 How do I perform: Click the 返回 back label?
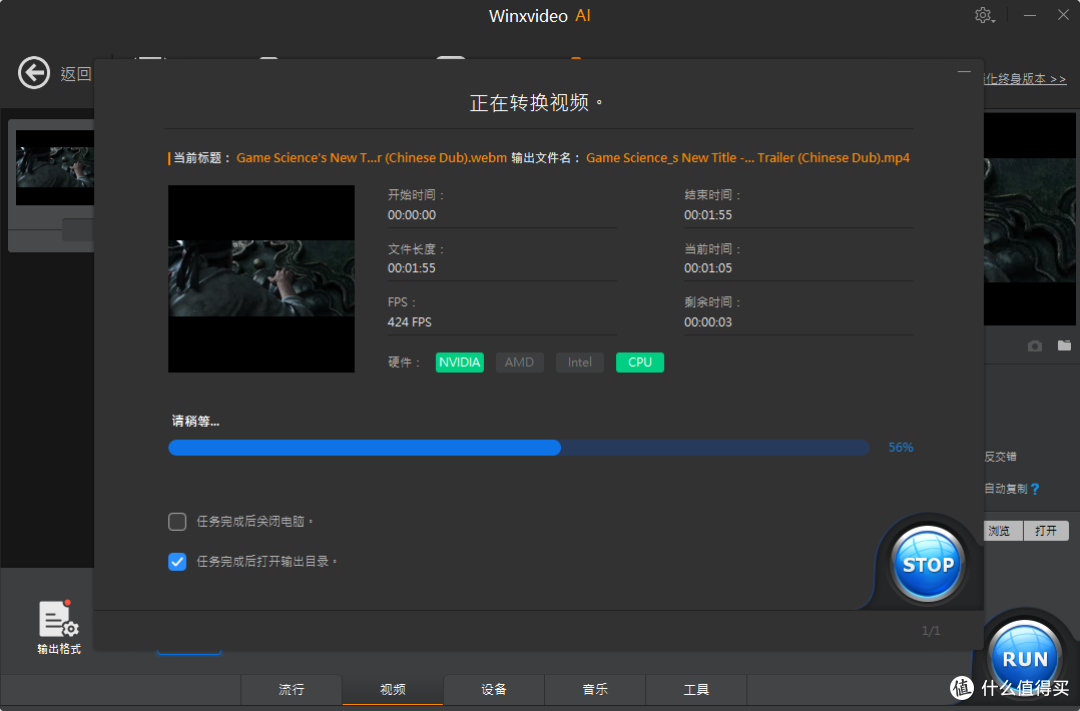[x=76, y=74]
